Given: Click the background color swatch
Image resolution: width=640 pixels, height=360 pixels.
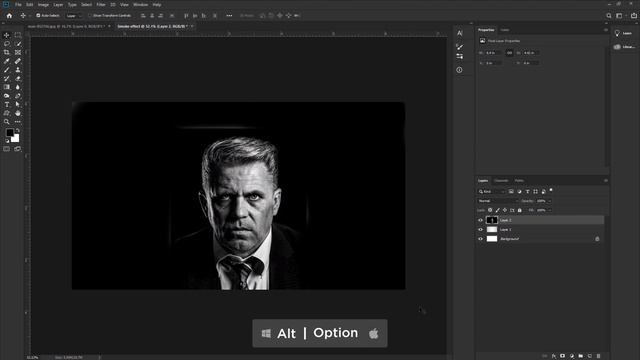Looking at the screenshot, I should pyautogui.click(x=16, y=139).
